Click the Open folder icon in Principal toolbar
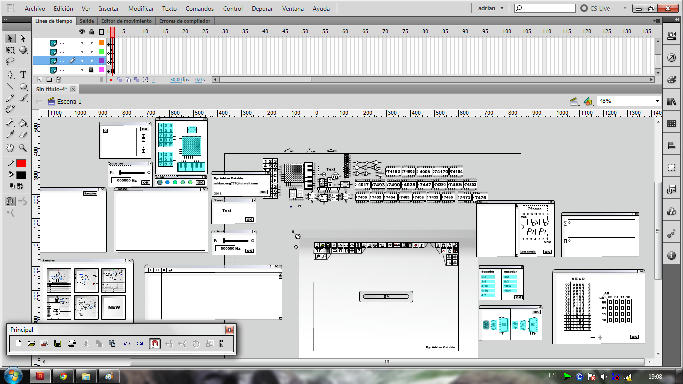683x384 pixels. click(x=31, y=344)
